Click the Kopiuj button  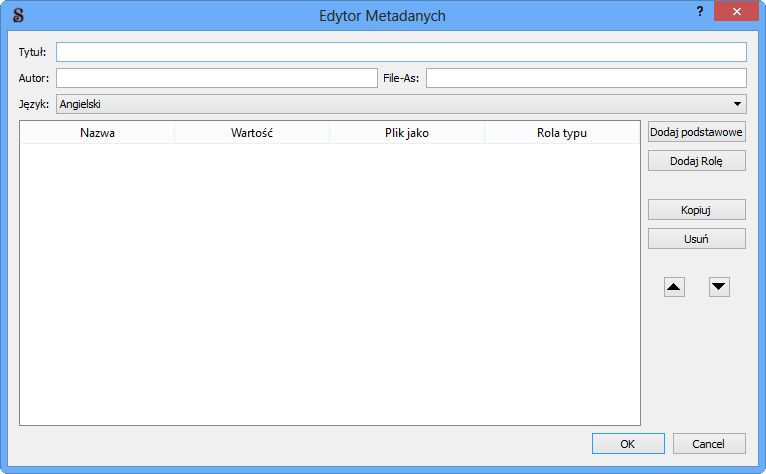[x=697, y=210]
